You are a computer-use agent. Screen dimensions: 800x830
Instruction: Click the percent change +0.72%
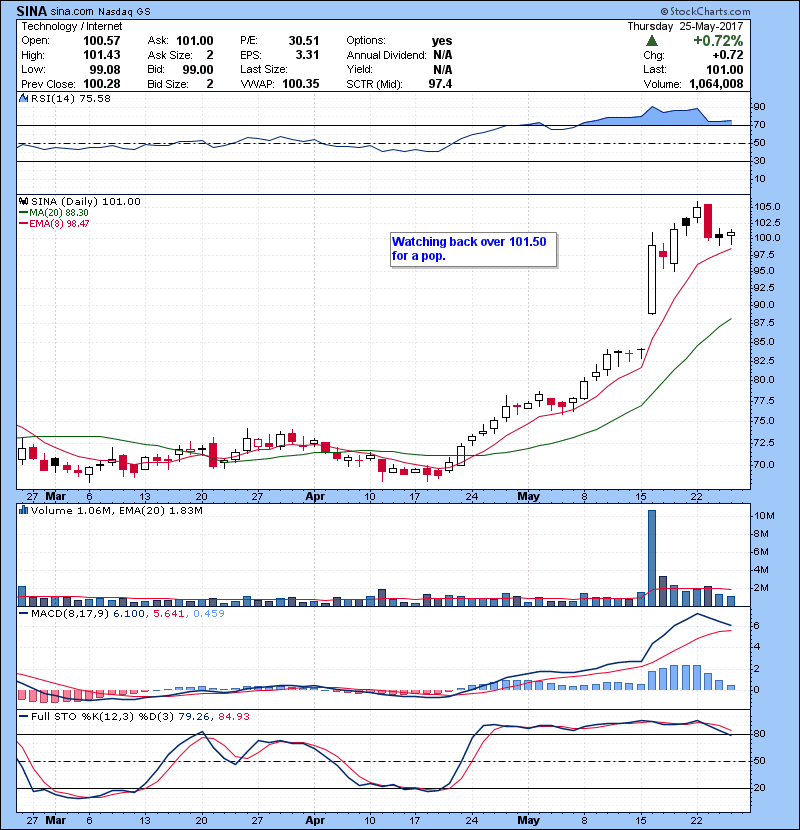pos(718,41)
